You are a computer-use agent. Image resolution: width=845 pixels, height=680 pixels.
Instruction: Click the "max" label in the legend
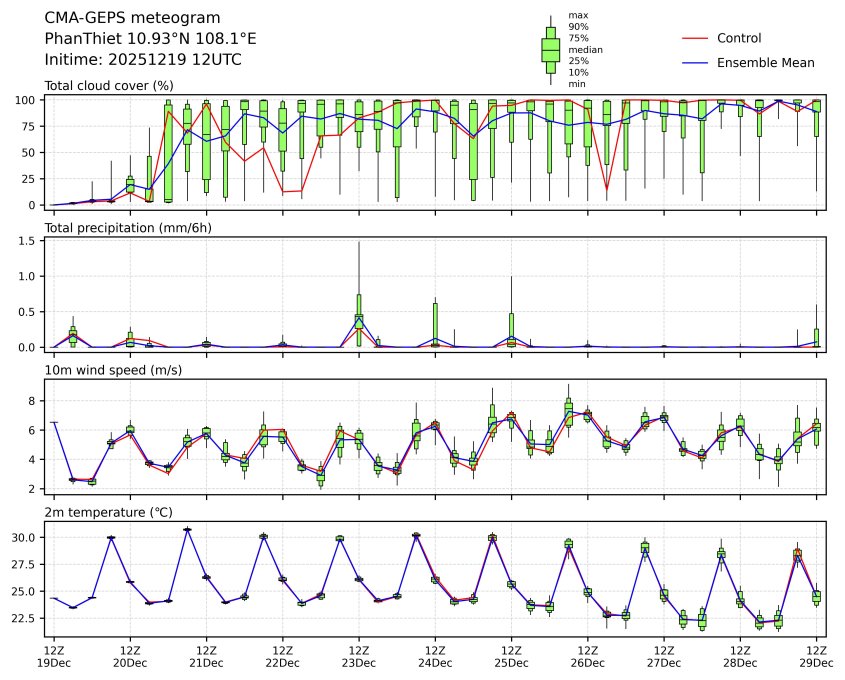tap(577, 15)
